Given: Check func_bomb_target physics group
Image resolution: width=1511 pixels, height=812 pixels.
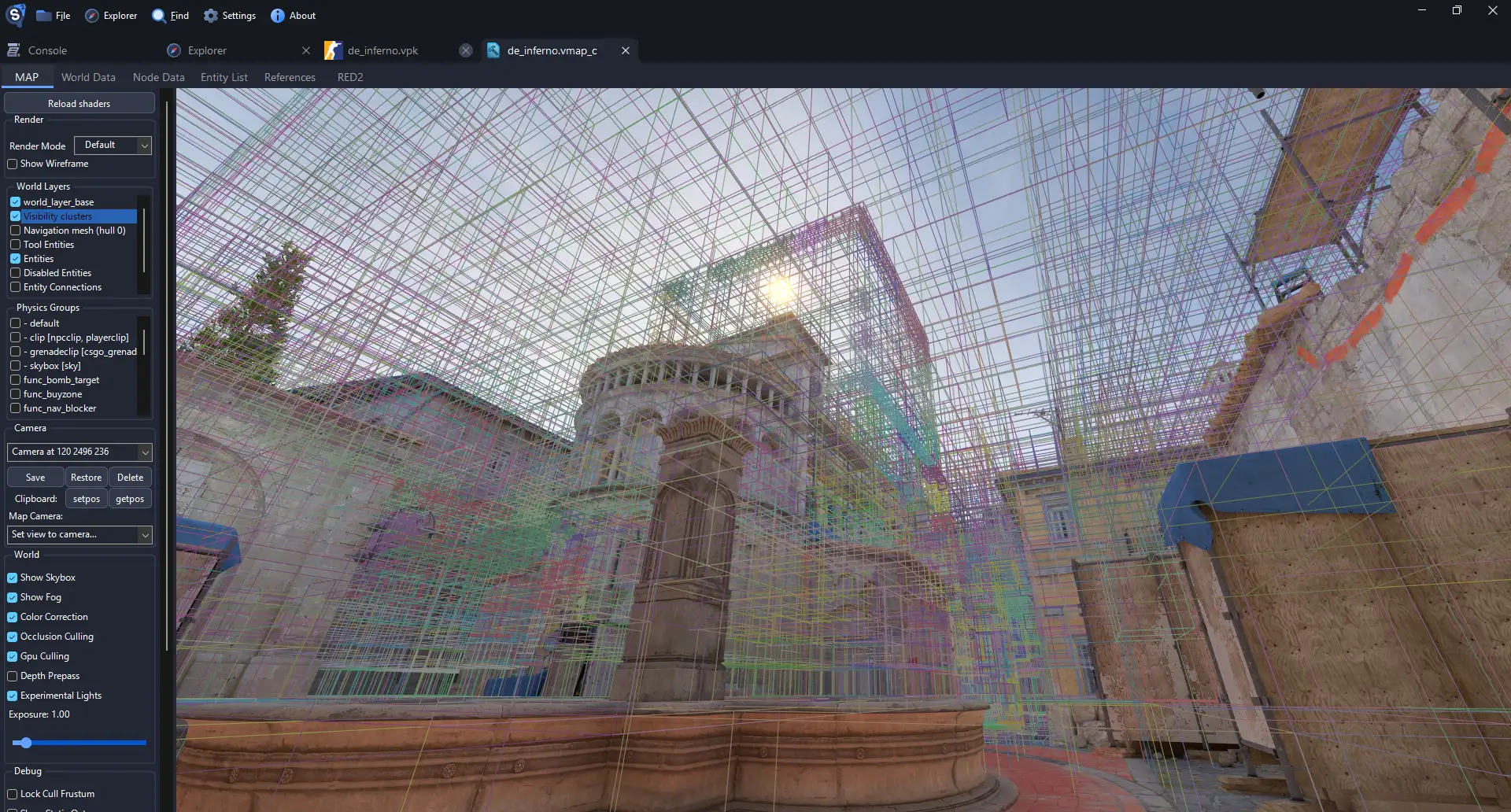Looking at the screenshot, I should [15, 380].
